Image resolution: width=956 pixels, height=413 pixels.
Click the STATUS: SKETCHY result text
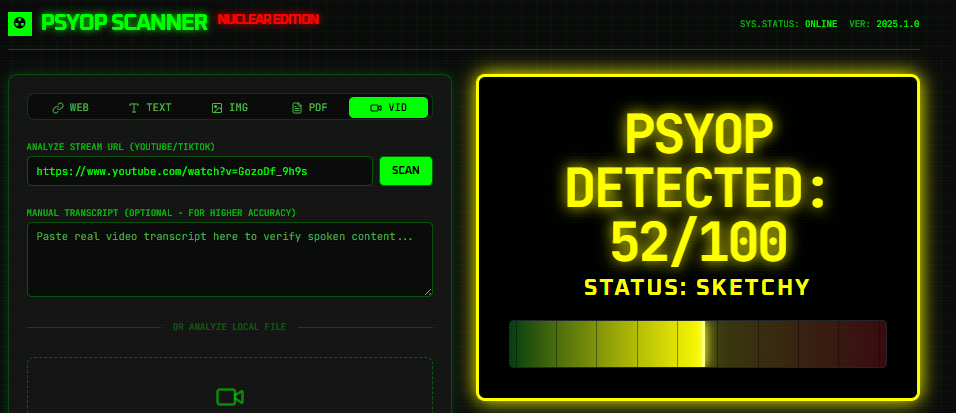[697, 287]
